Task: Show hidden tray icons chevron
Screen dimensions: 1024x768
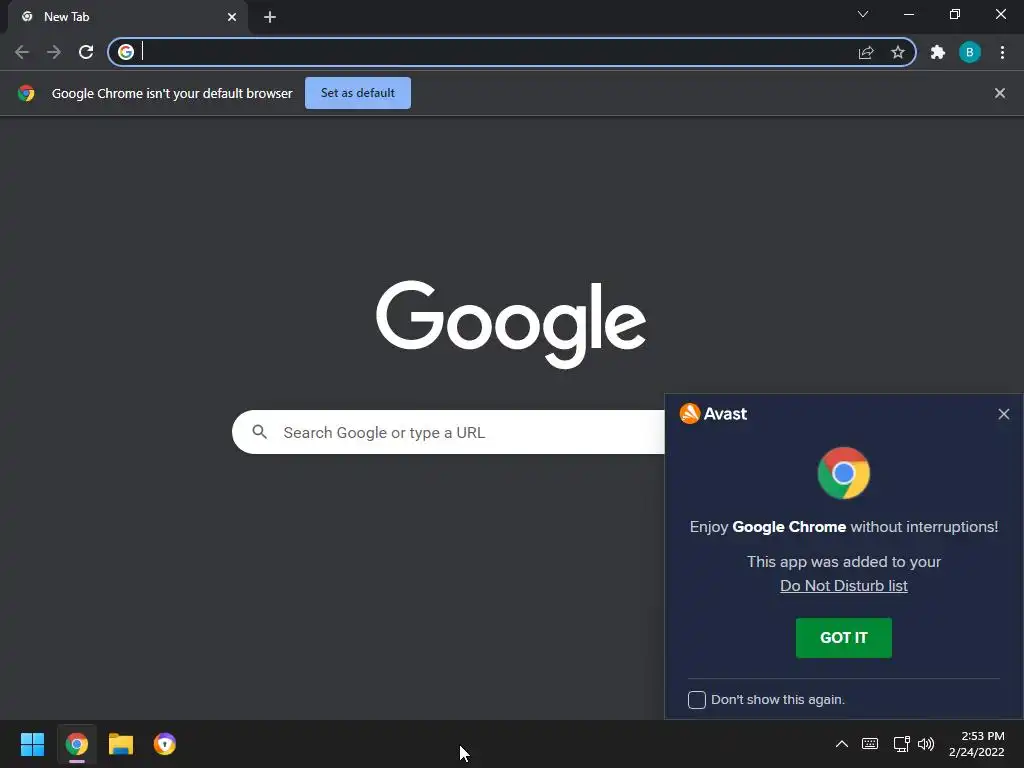Action: click(x=842, y=744)
